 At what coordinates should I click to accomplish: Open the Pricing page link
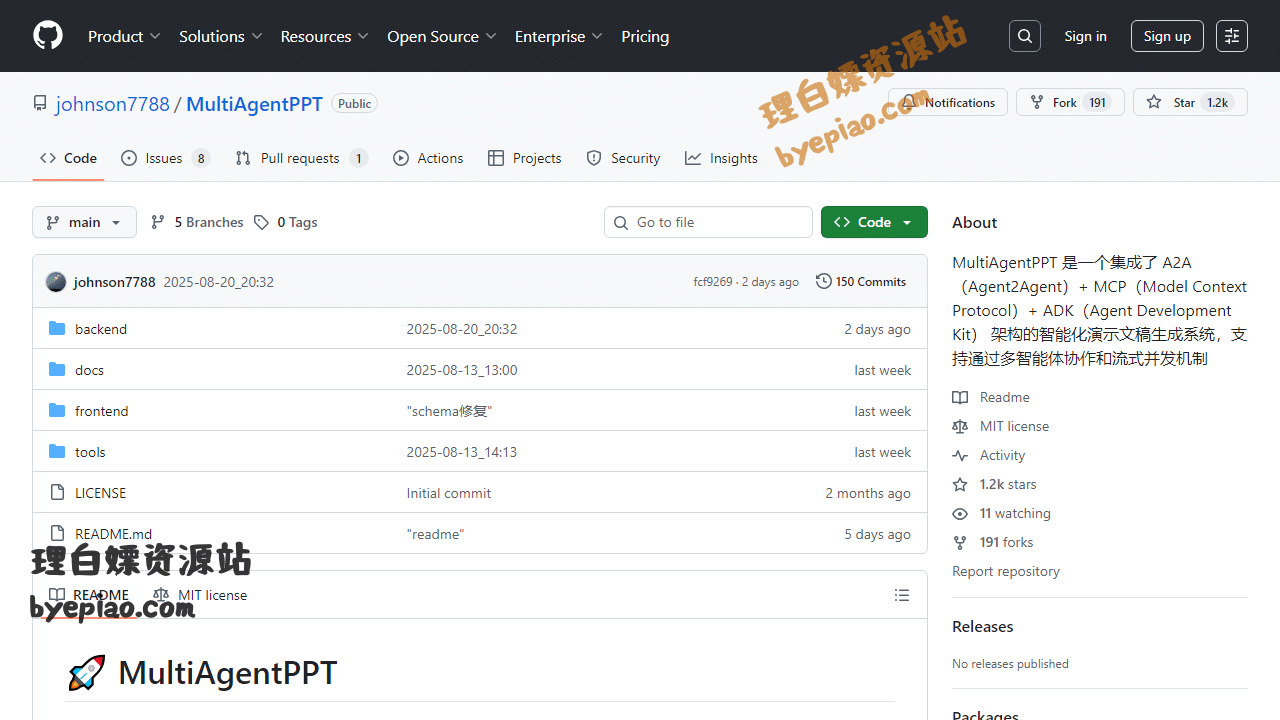[645, 36]
